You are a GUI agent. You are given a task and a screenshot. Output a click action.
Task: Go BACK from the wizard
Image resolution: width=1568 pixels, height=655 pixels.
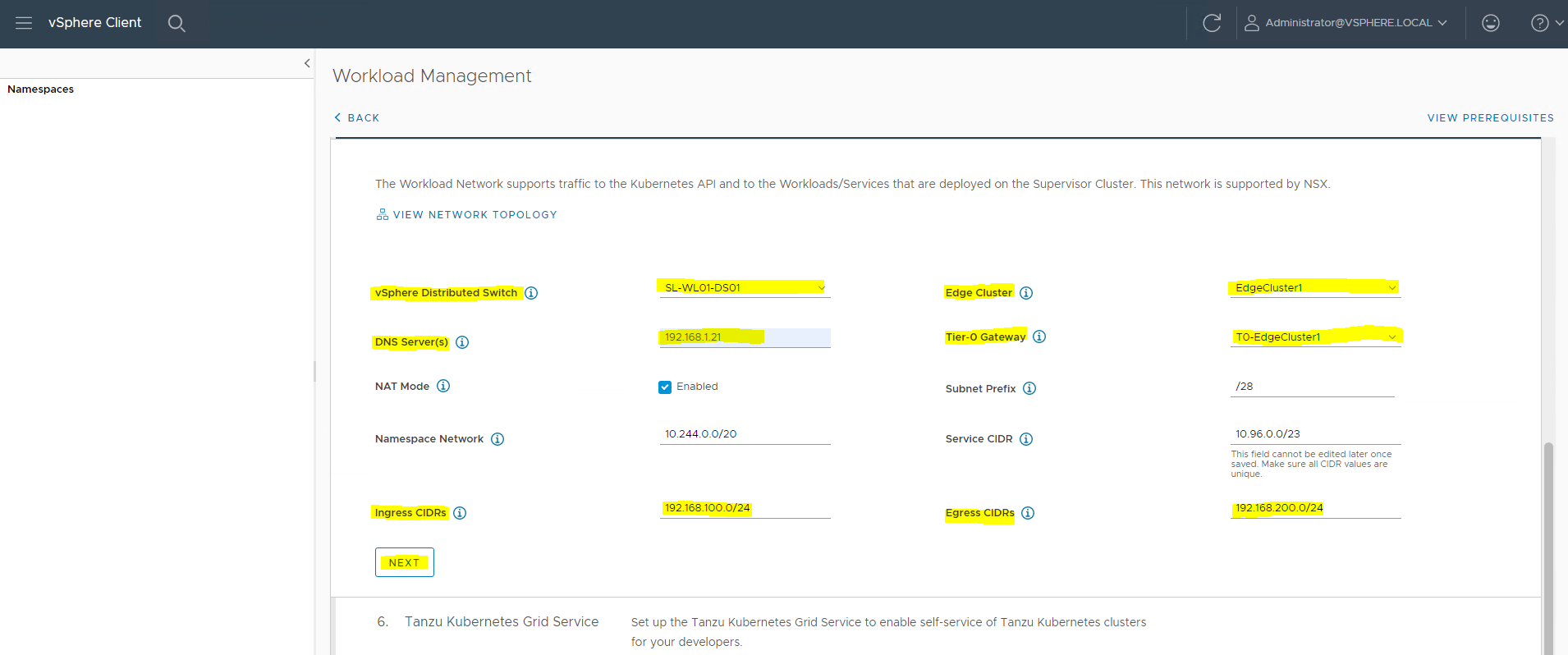pos(356,117)
